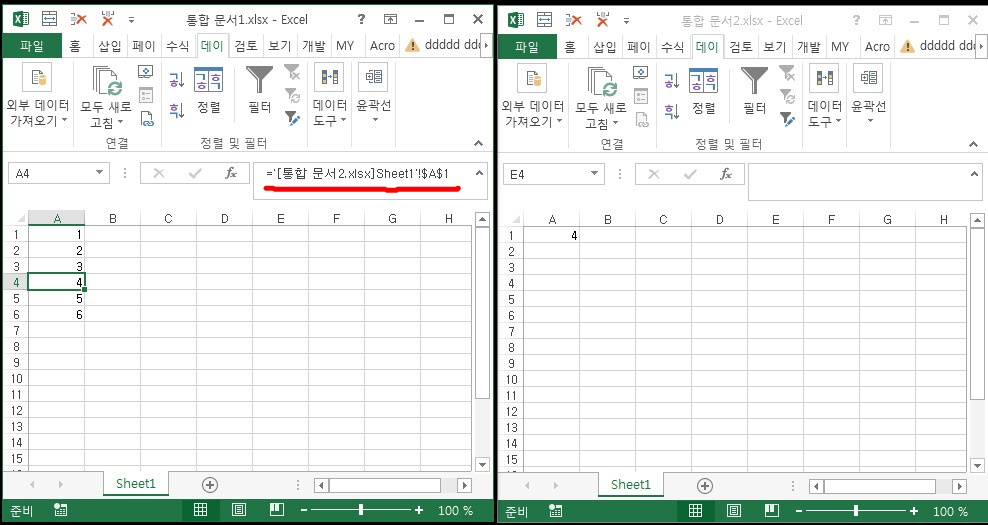
Task: Switch to Page Layout view in 통합 문서2 window
Action: point(734,511)
